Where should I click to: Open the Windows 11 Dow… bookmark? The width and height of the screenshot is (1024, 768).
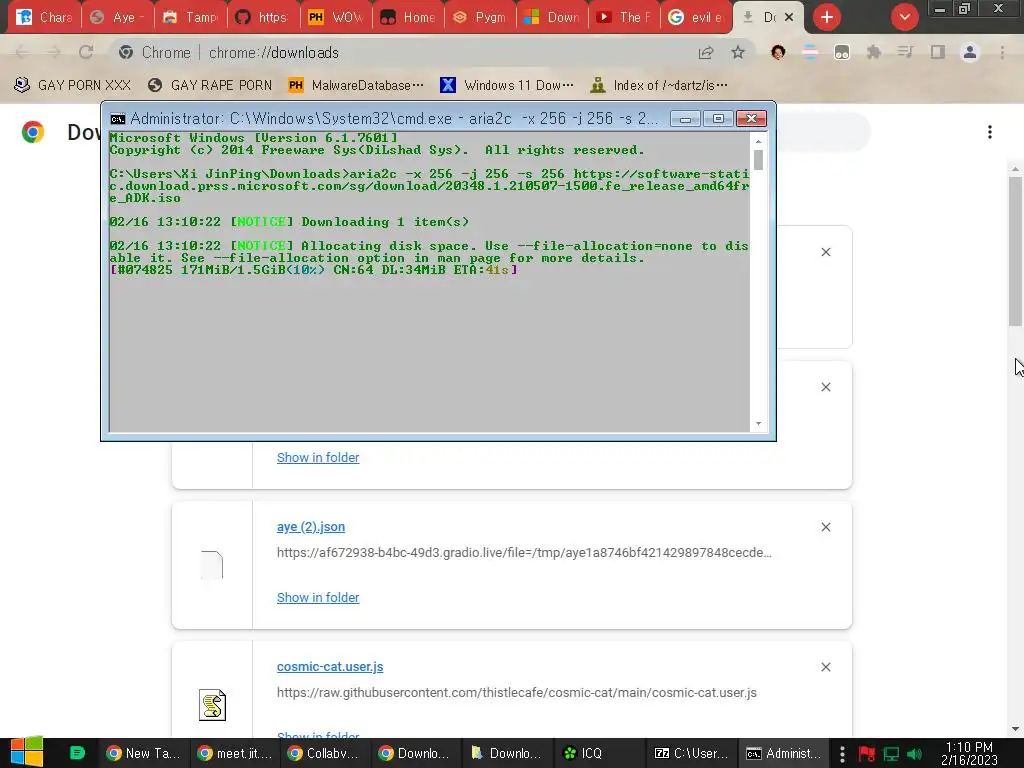click(x=507, y=85)
